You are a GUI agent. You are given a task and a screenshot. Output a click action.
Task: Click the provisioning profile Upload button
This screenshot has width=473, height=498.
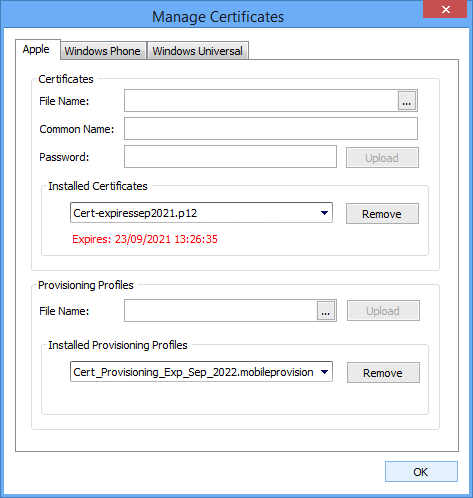pyautogui.click(x=383, y=311)
